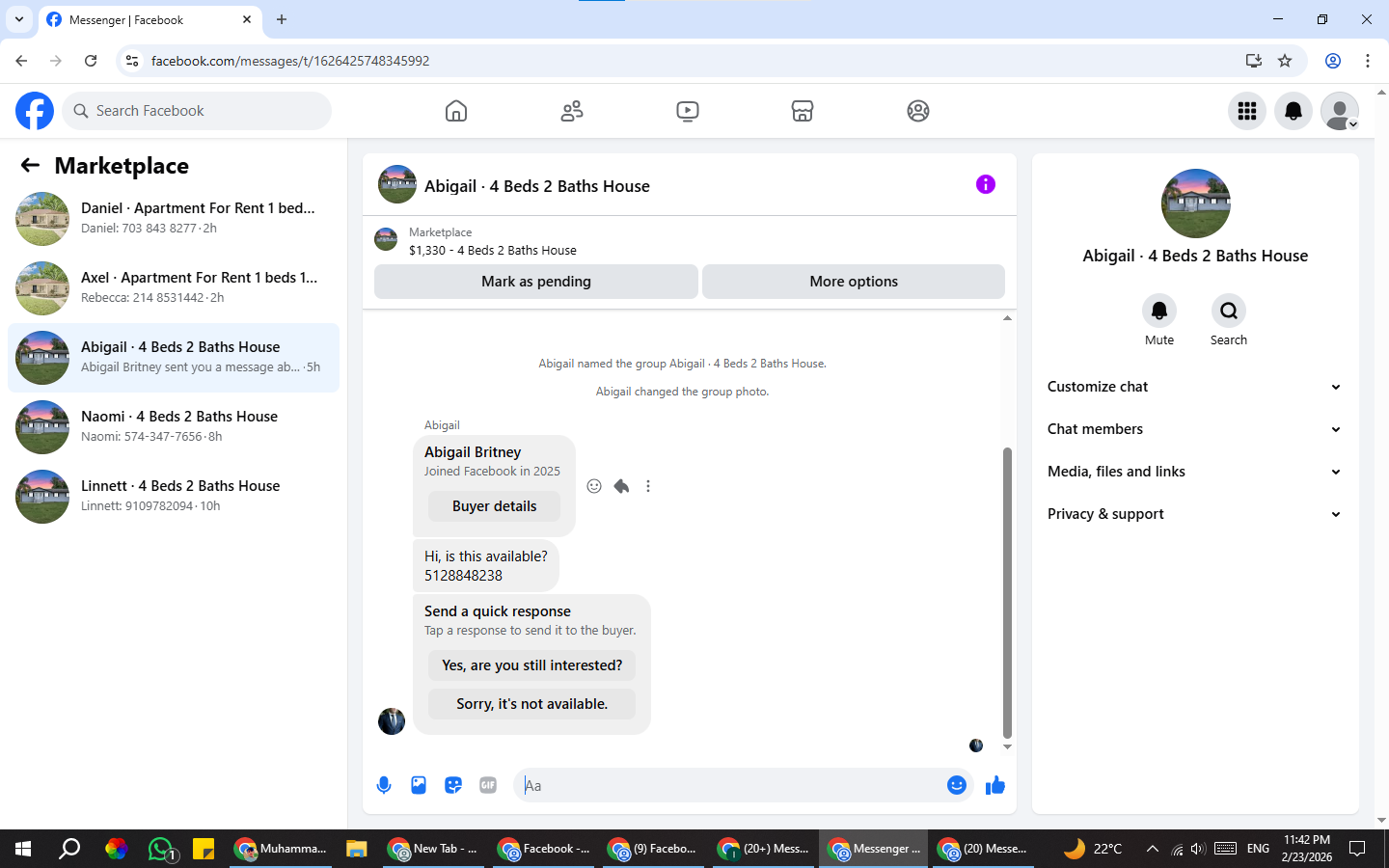
Task: Expand Media, files and links section
Action: tap(1195, 472)
